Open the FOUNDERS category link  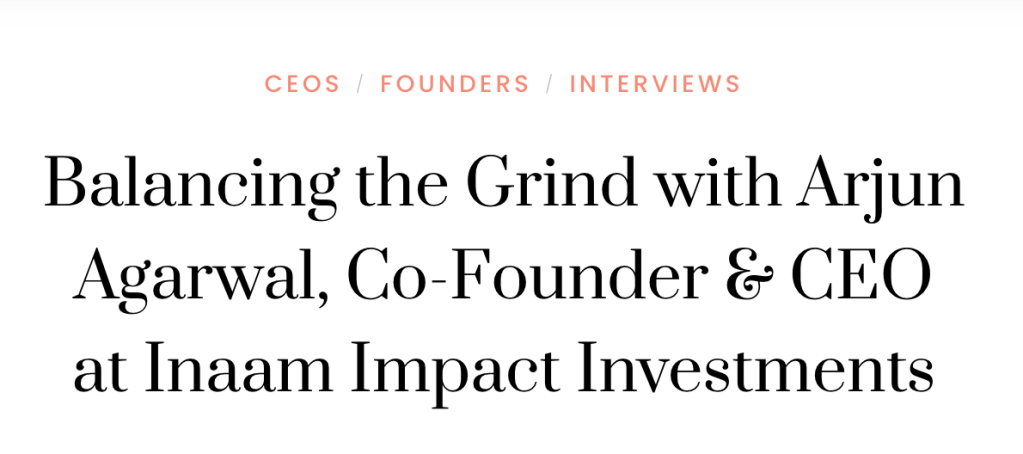[455, 84]
